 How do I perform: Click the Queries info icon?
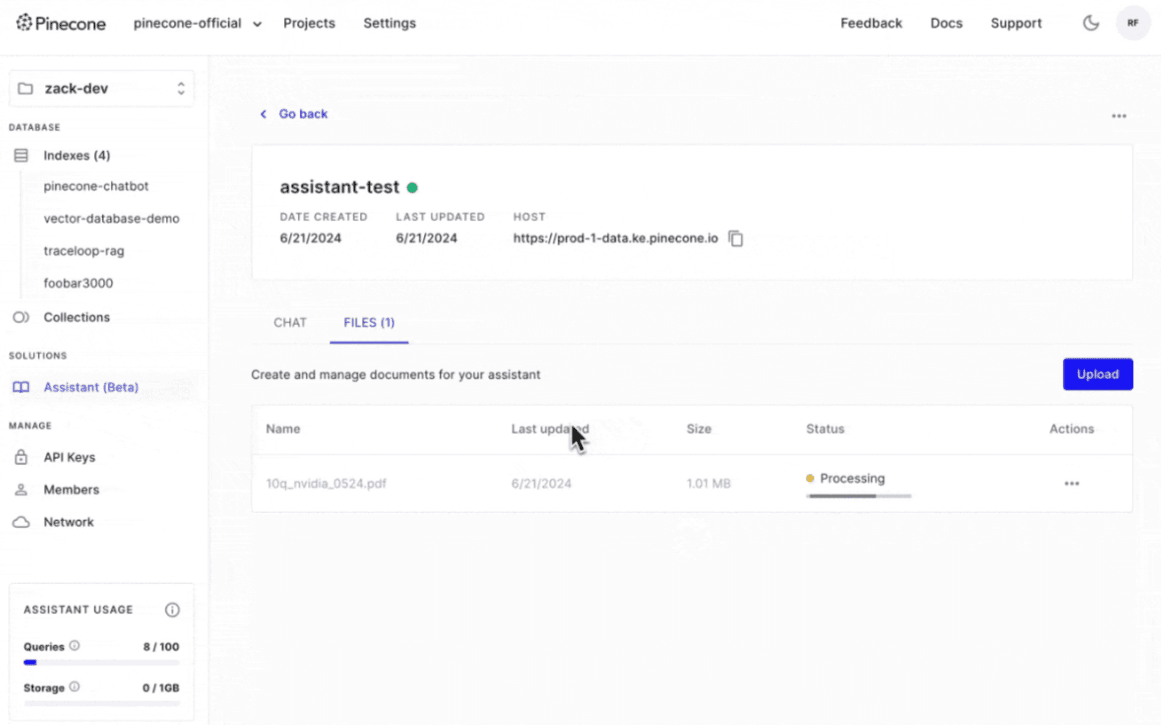pos(75,646)
